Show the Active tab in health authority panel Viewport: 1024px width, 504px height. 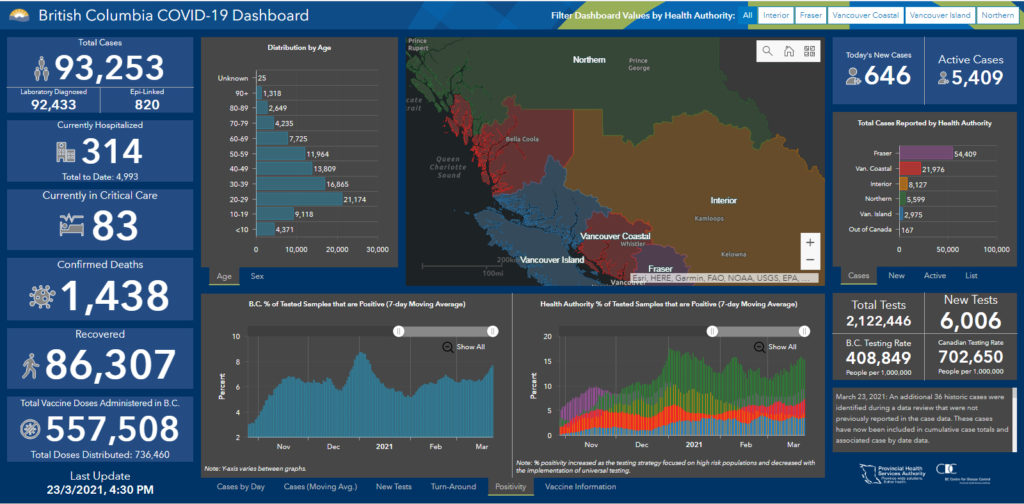934,276
